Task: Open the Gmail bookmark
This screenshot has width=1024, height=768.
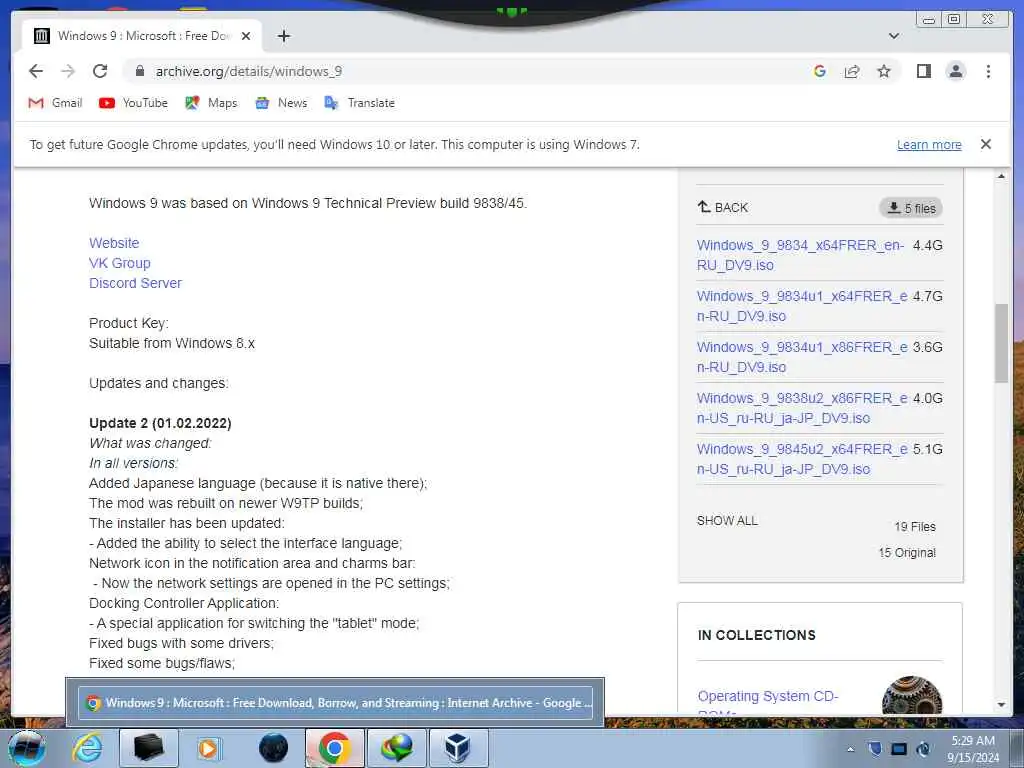Action: click(x=55, y=103)
